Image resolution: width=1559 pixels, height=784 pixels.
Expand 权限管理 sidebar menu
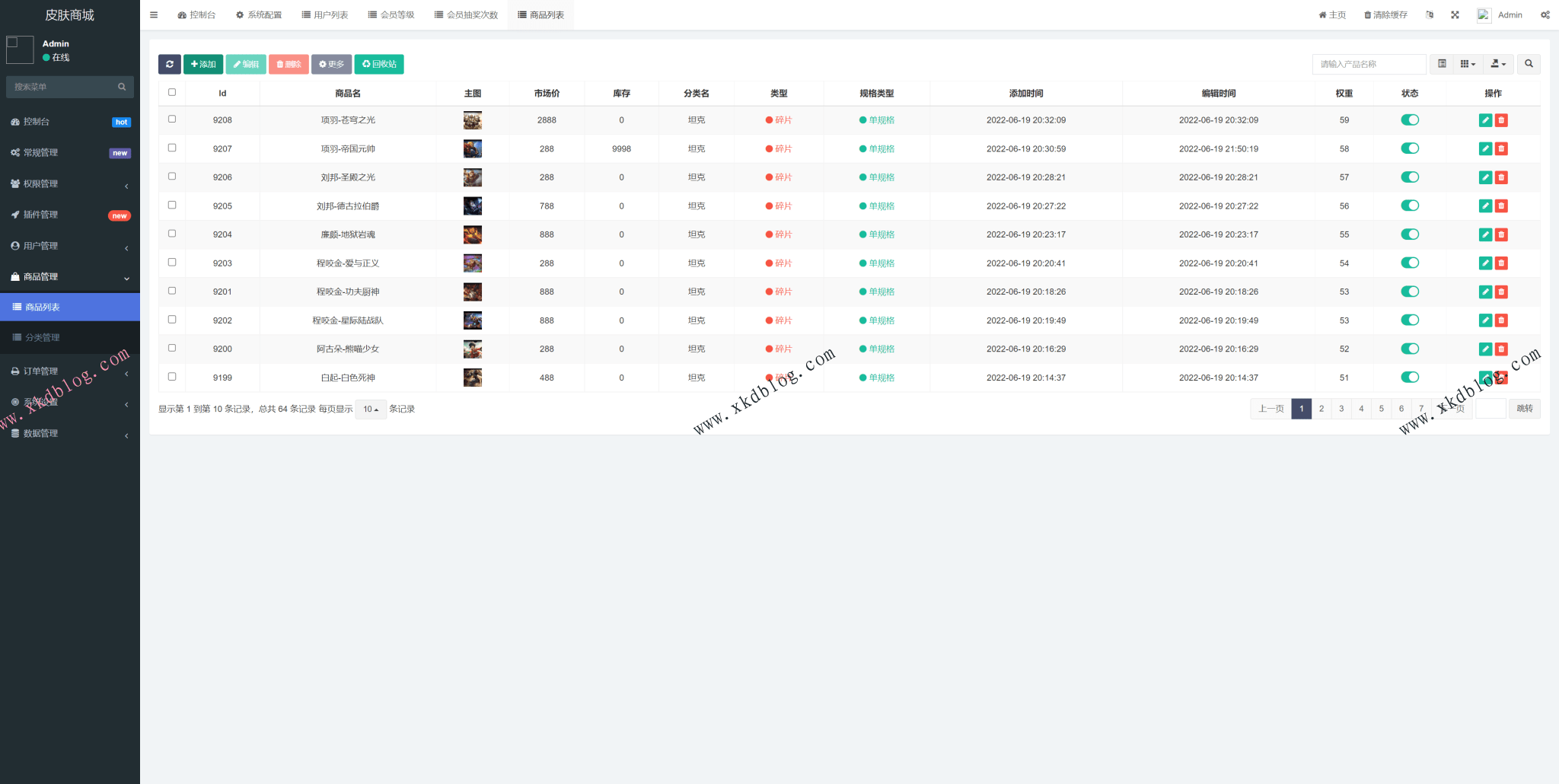[70, 184]
